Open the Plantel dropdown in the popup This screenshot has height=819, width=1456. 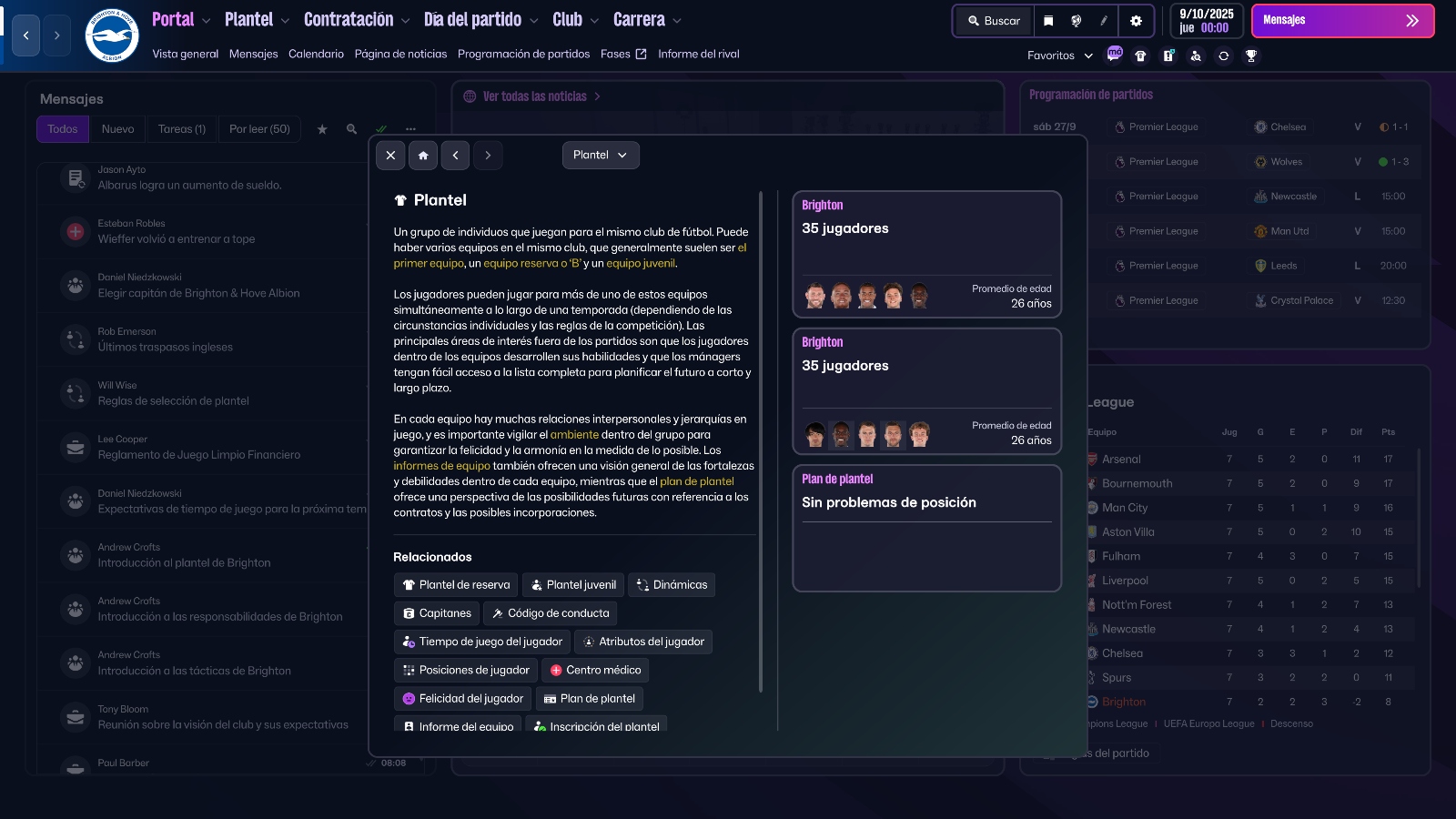click(x=600, y=155)
